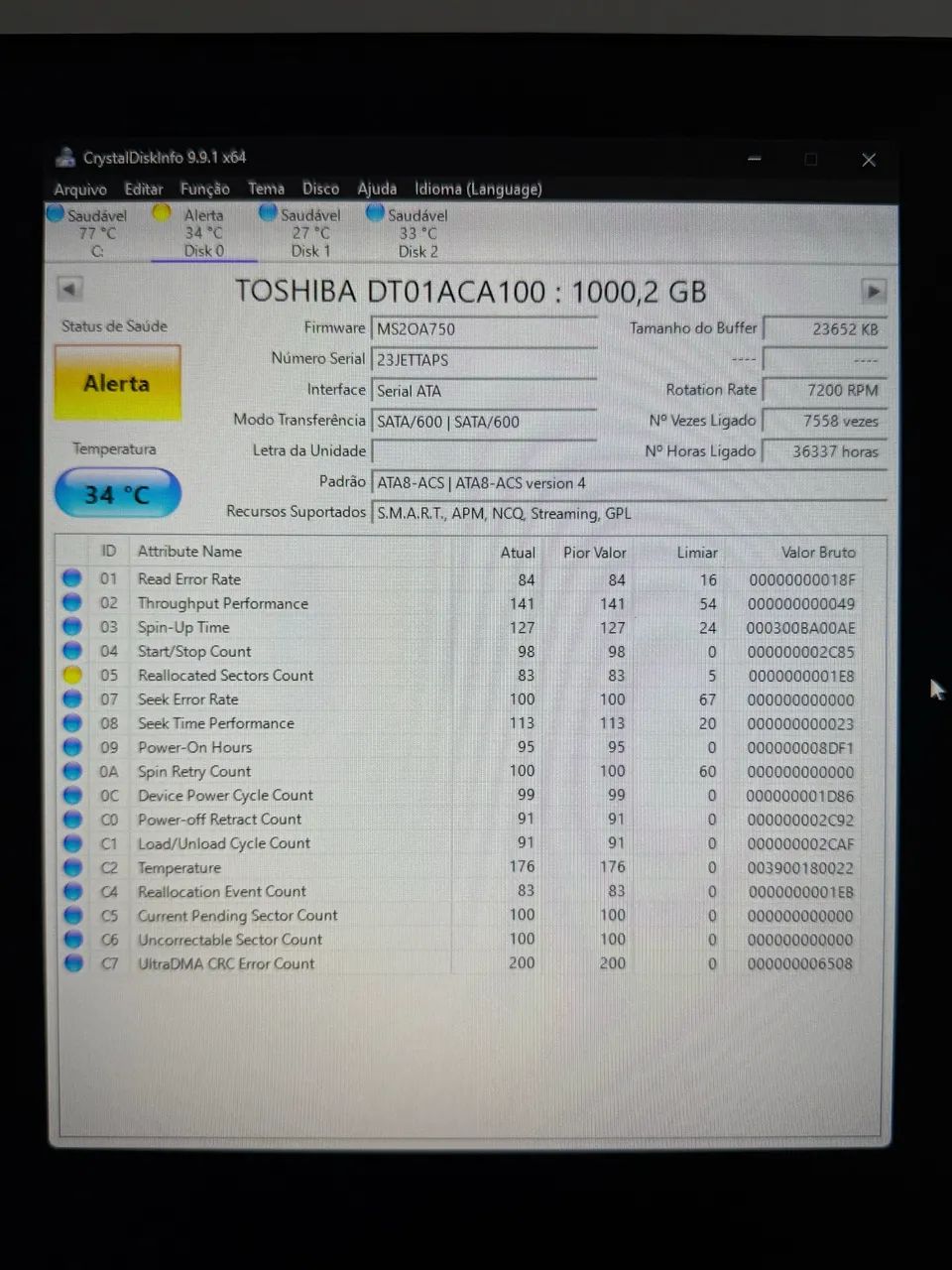The image size is (952, 1270).
Task: Click the Attribute Name column header
Action: point(189,552)
